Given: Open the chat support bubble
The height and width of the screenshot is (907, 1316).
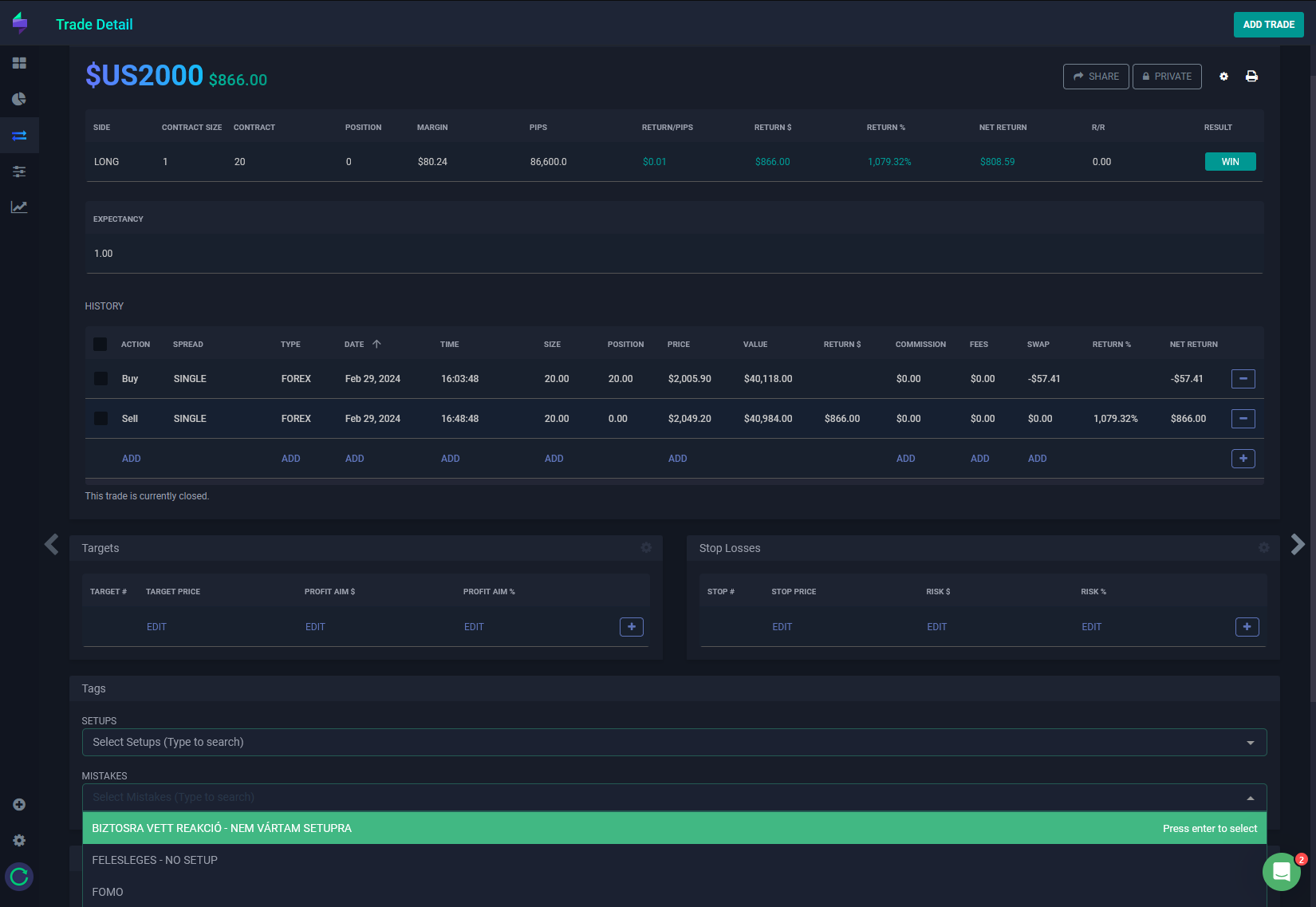Looking at the screenshot, I should pos(1281,871).
